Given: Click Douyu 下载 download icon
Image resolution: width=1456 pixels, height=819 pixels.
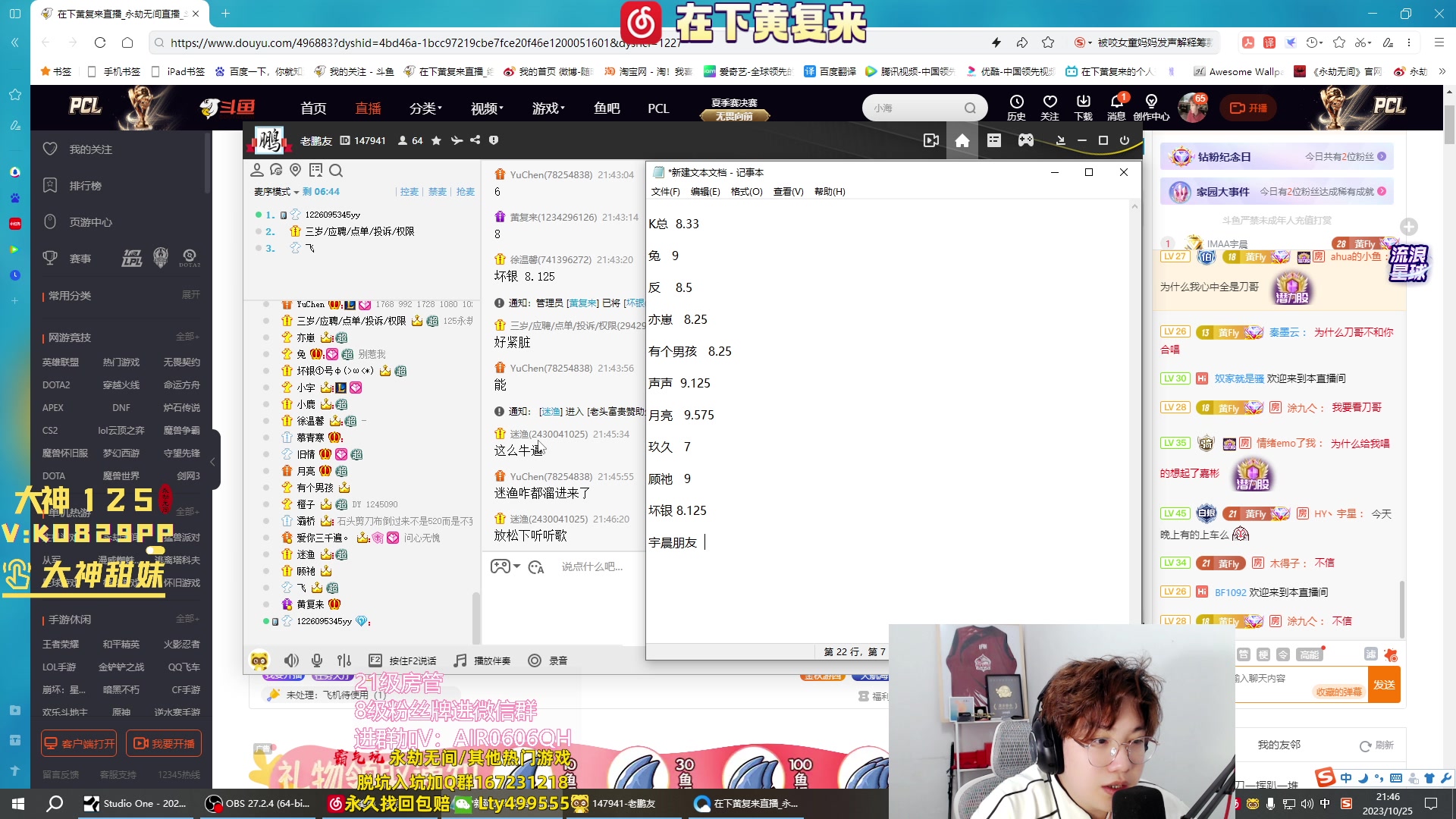Looking at the screenshot, I should pyautogui.click(x=1083, y=107).
